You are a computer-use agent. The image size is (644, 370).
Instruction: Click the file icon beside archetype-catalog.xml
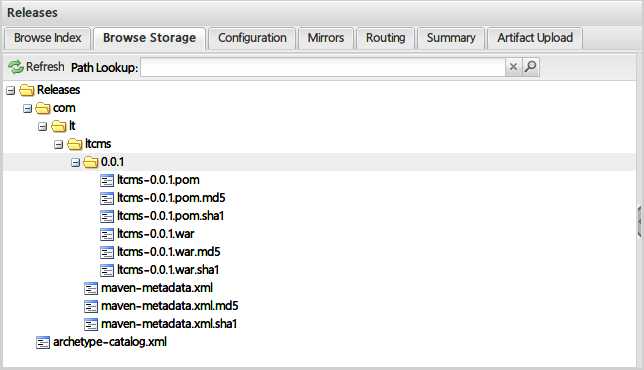(x=43, y=342)
